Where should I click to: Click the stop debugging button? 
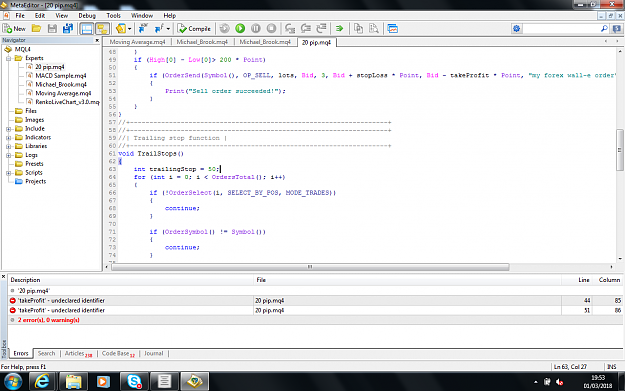[271, 29]
